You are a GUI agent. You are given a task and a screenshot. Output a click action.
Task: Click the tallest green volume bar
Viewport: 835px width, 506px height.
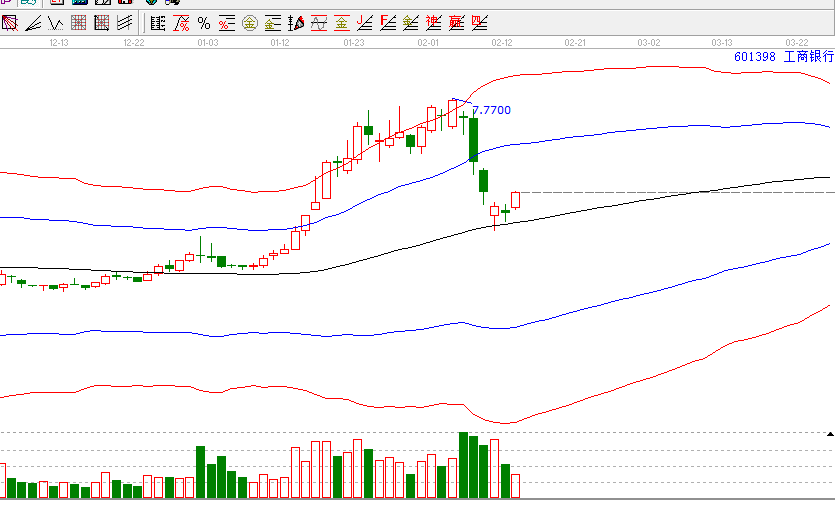463,465
